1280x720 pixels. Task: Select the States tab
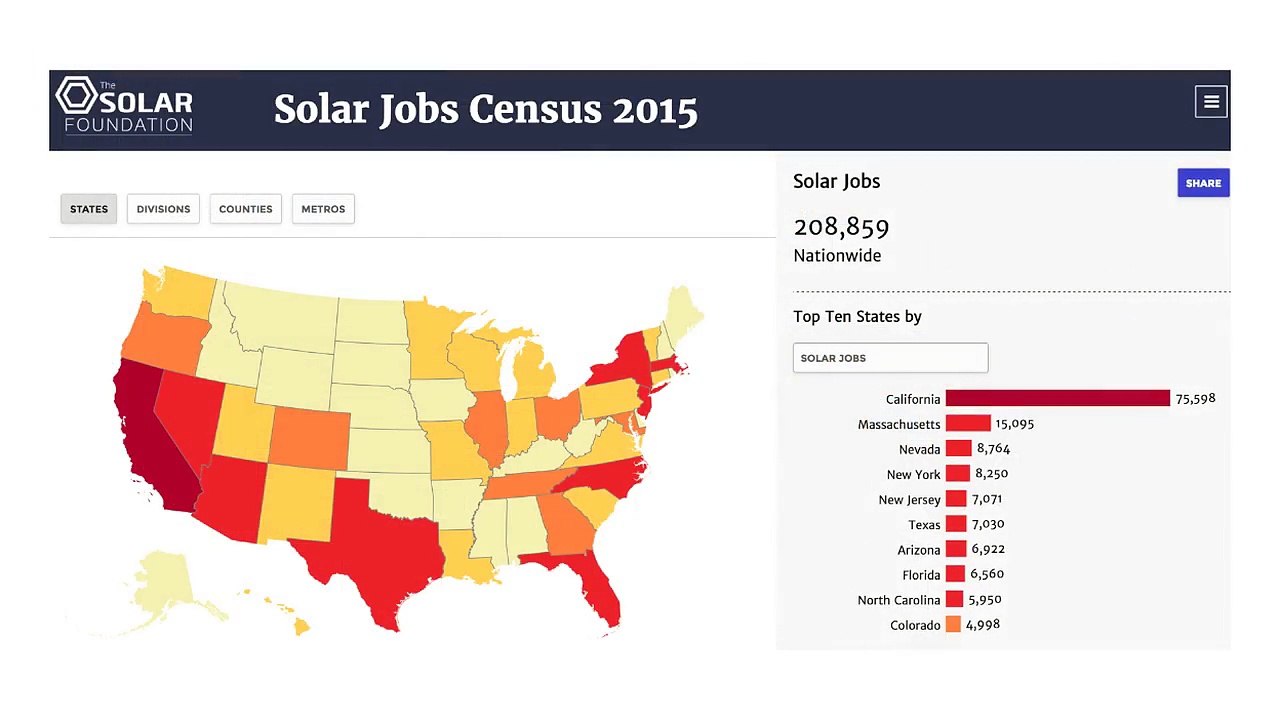(89, 209)
